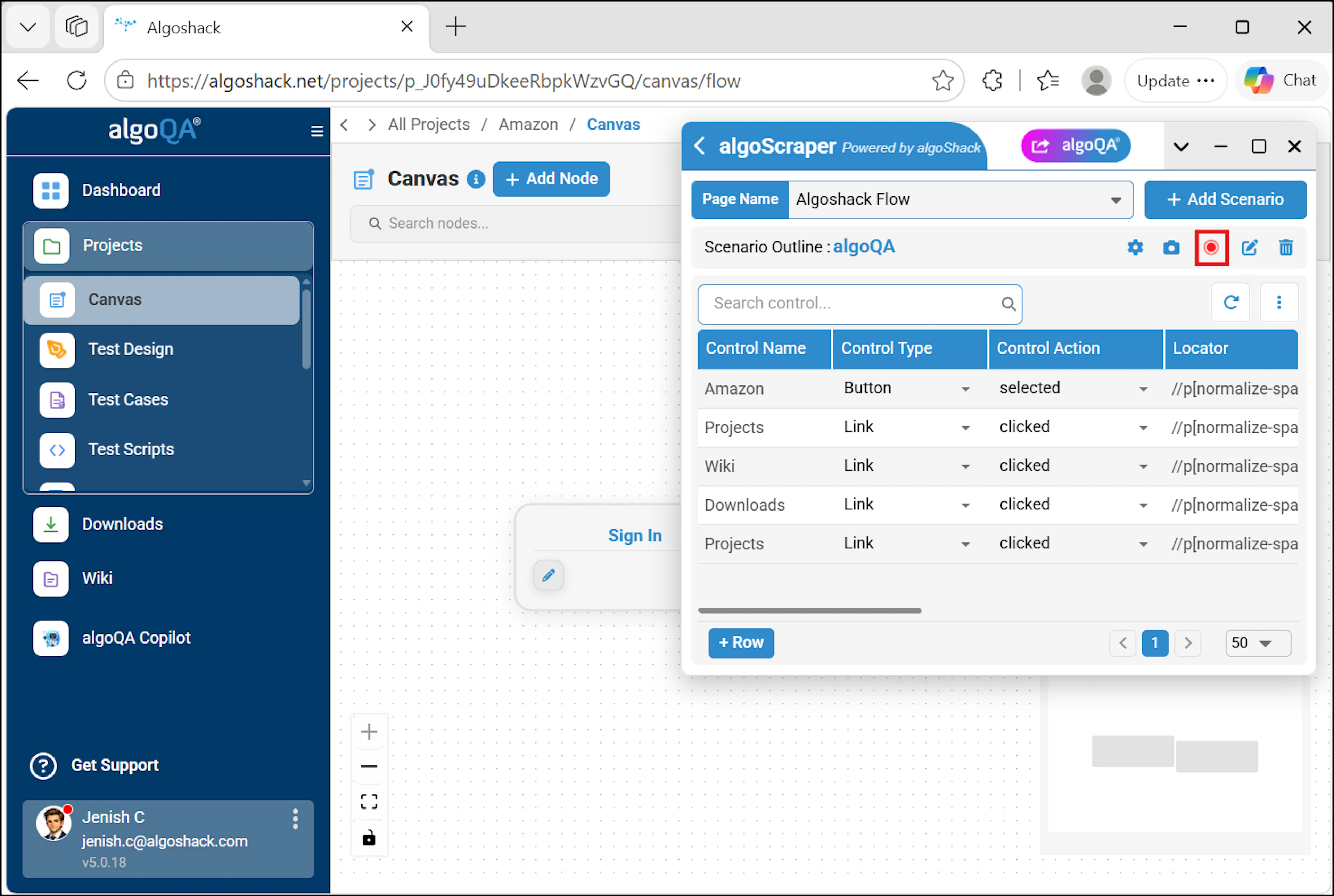
Task: Click the Add Node button
Action: pyautogui.click(x=551, y=179)
